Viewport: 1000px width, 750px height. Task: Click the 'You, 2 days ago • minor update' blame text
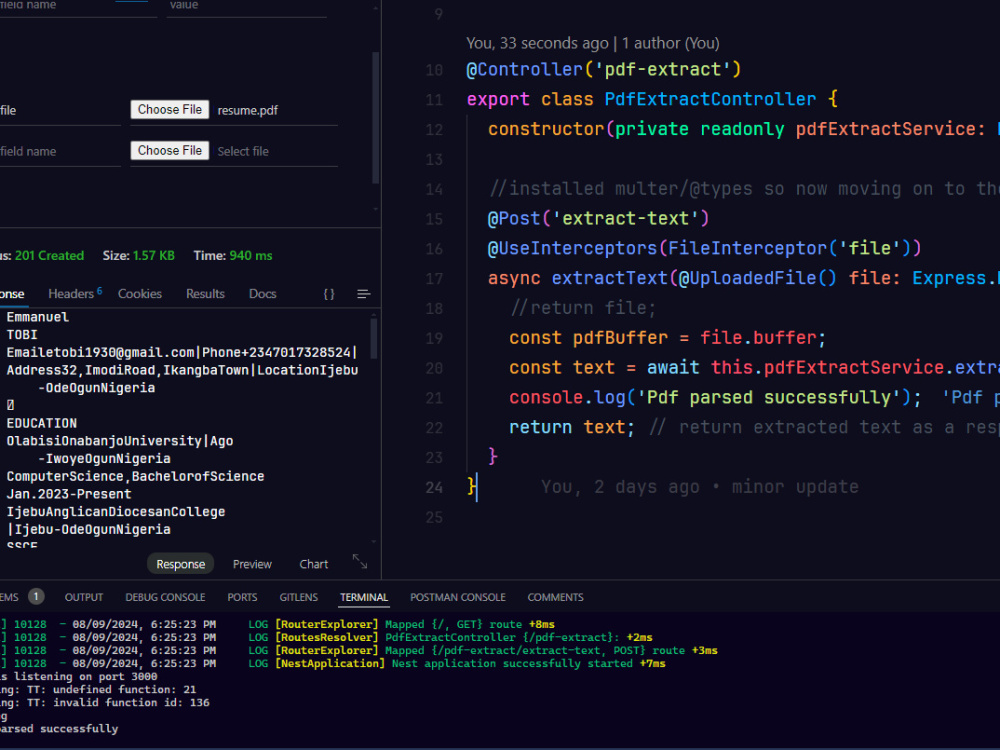pos(700,487)
